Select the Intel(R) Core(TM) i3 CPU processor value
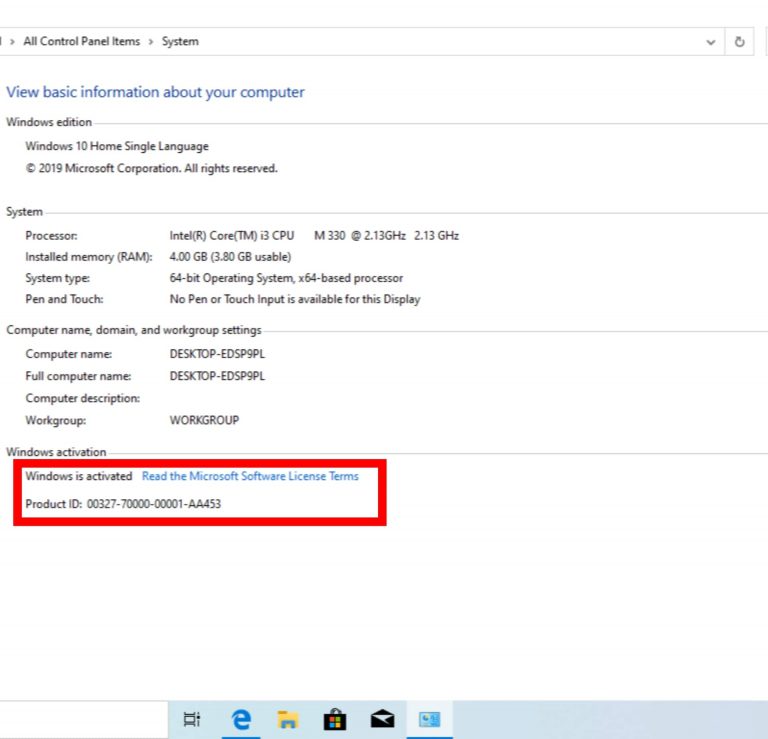This screenshot has width=768, height=739. coord(314,236)
